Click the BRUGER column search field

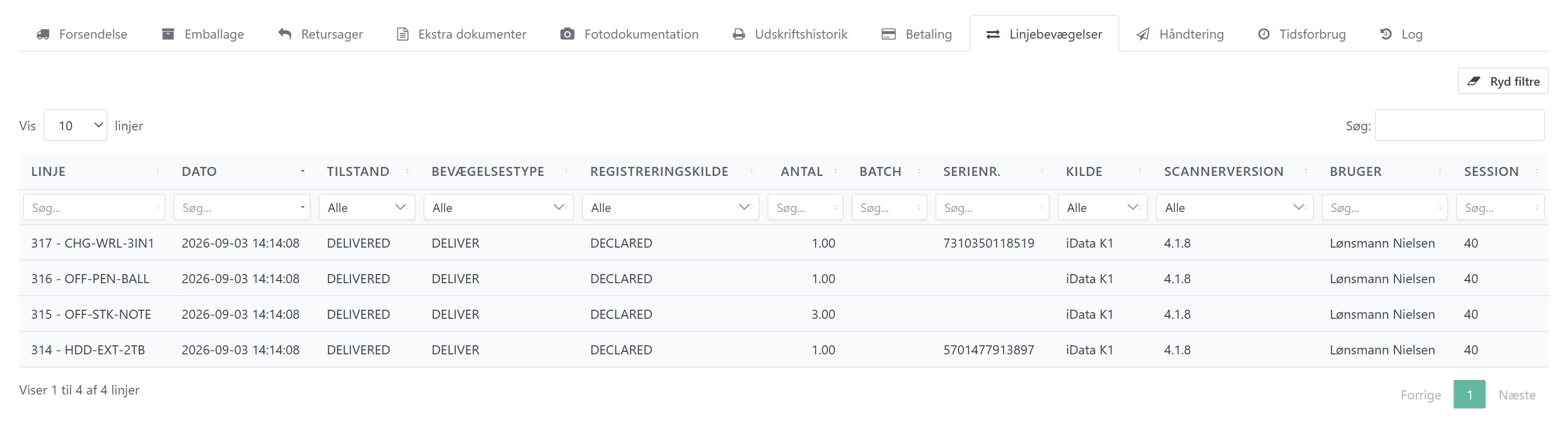click(x=1384, y=207)
